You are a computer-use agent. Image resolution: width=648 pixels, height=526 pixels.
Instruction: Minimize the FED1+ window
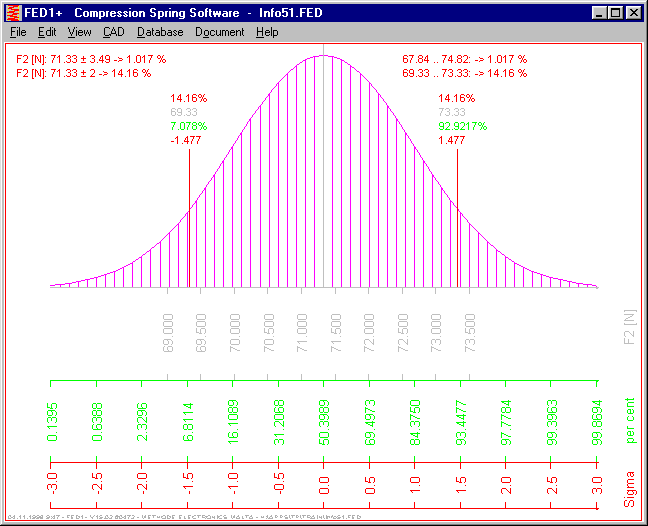click(x=599, y=13)
